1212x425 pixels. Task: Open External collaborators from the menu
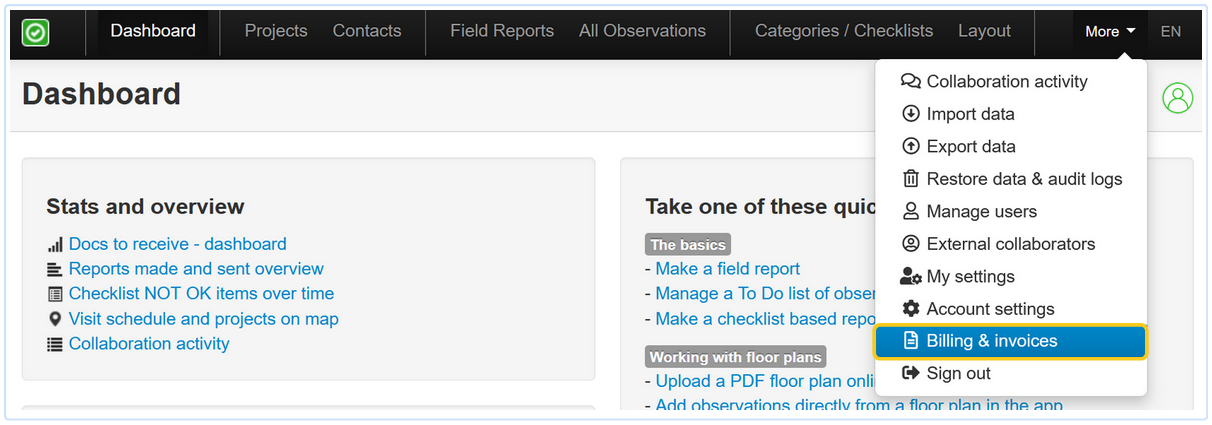point(1010,244)
